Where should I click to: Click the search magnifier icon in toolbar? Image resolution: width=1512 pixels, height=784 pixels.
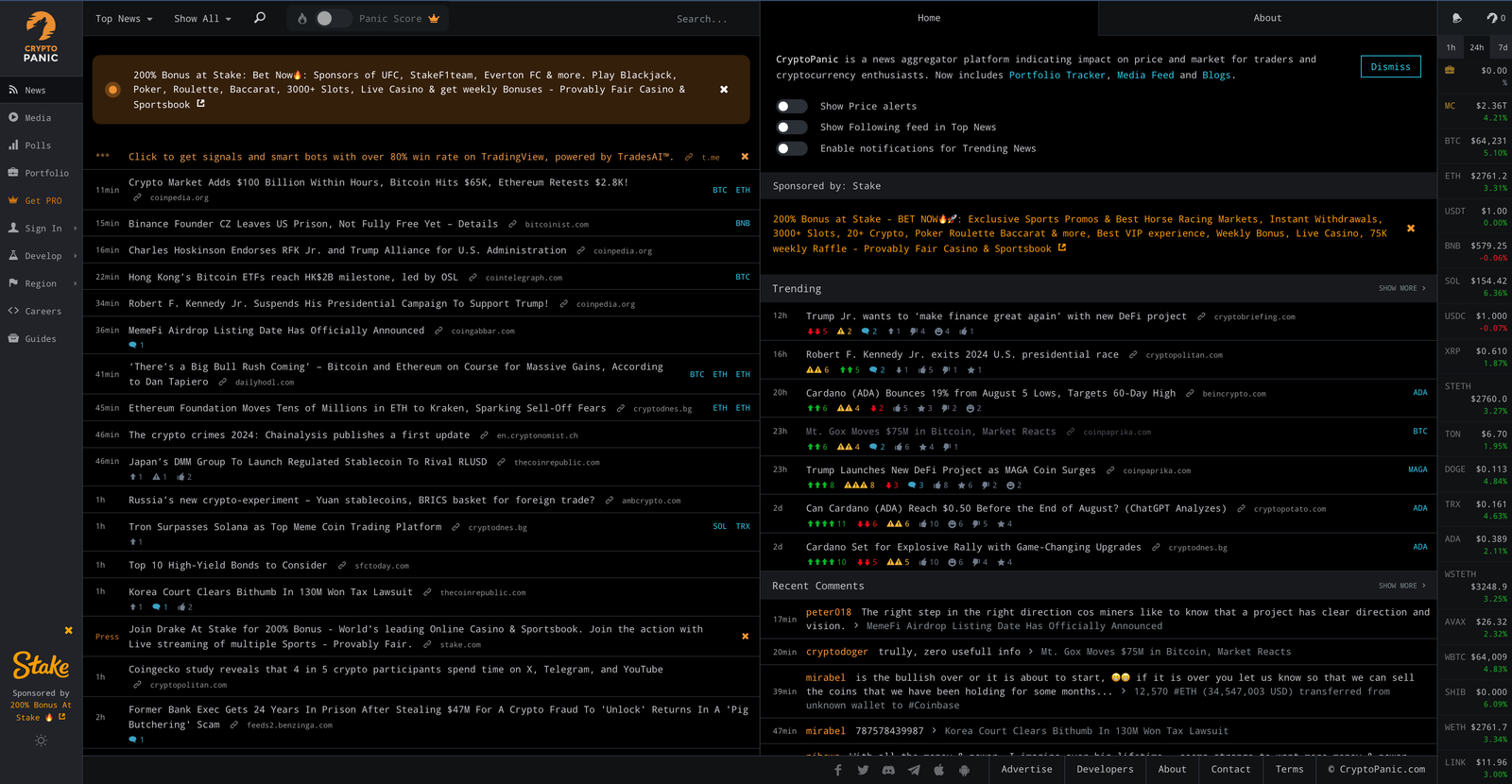click(x=260, y=18)
